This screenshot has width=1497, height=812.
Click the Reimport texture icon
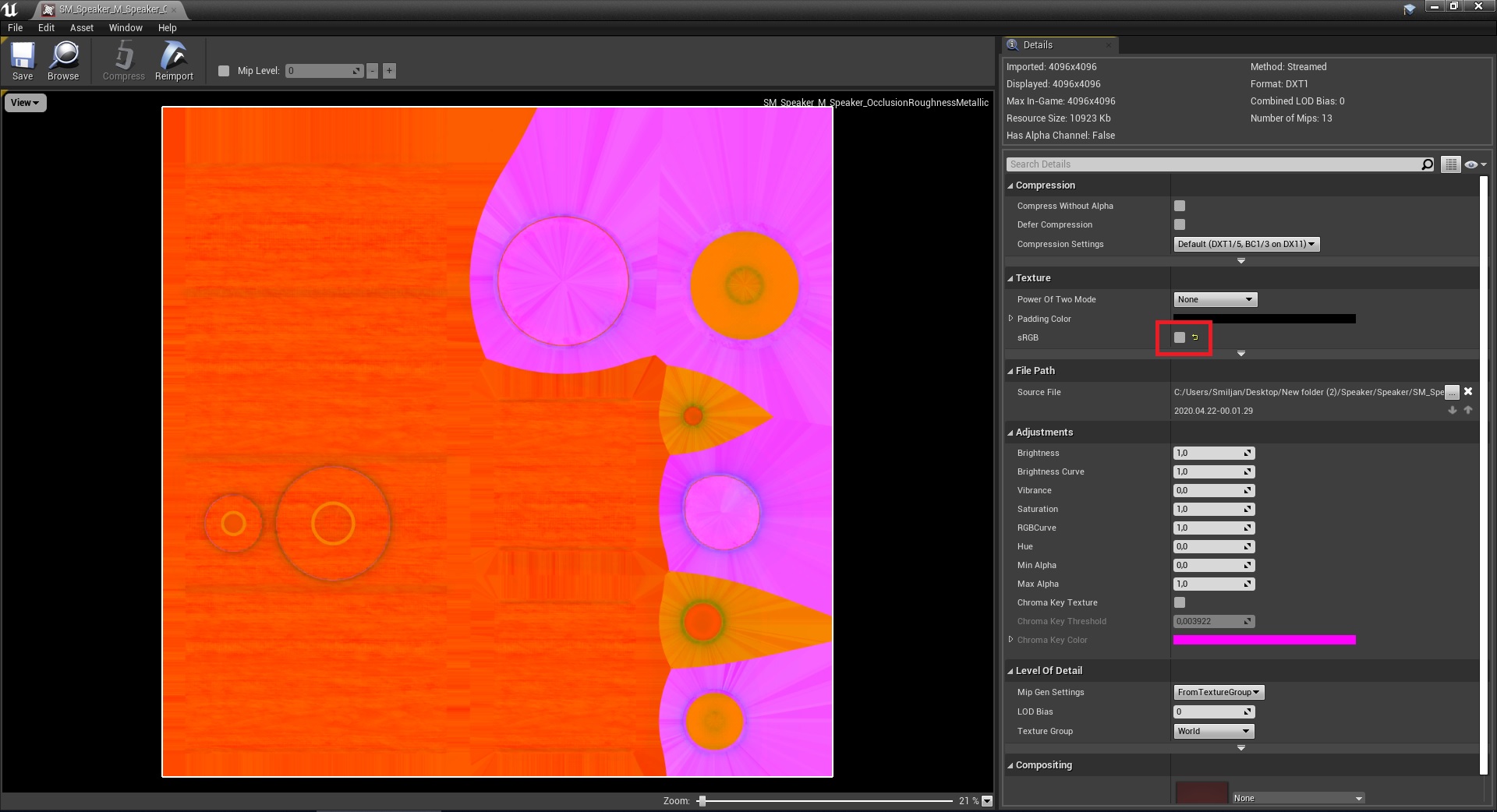pyautogui.click(x=174, y=61)
